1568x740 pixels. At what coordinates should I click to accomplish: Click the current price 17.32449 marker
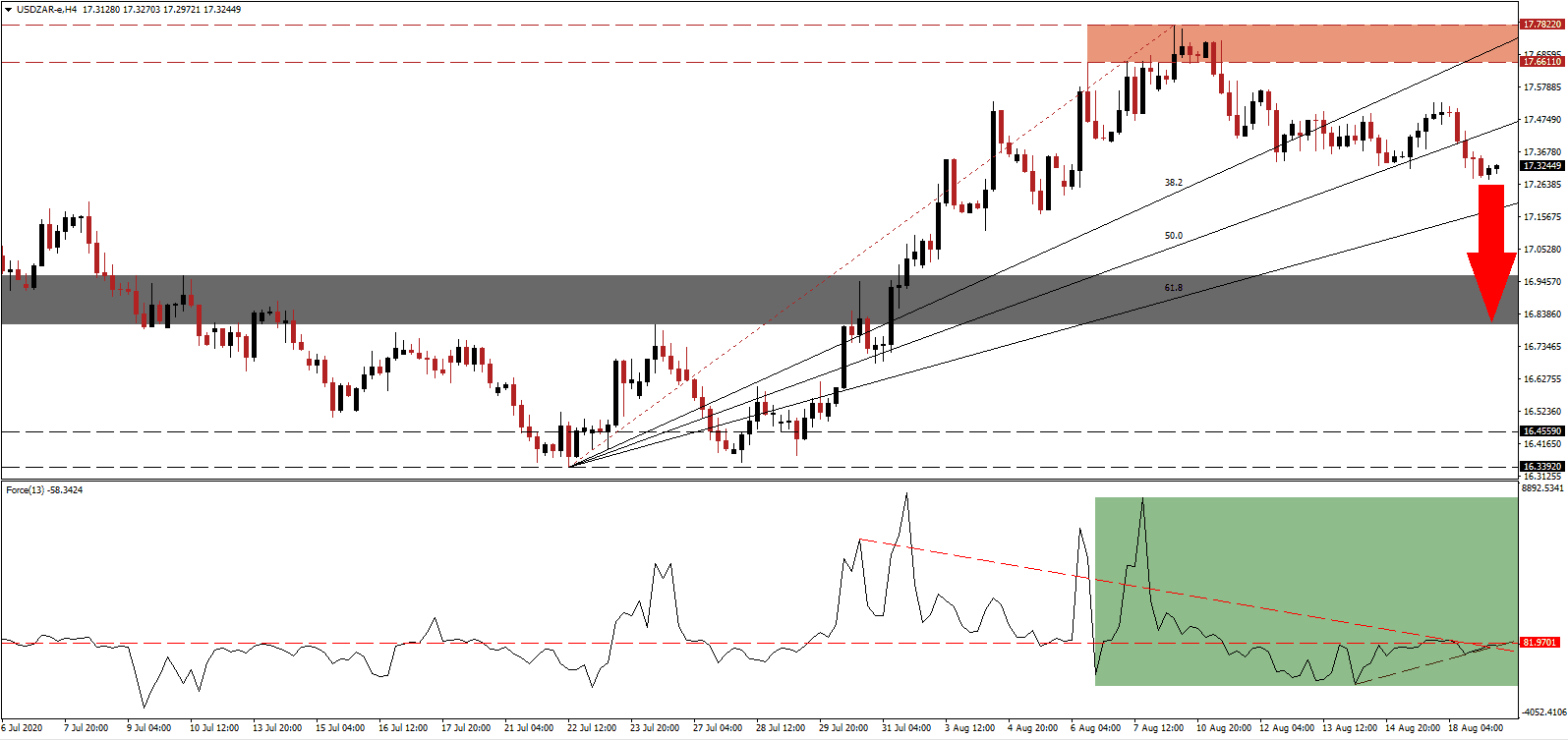click(x=1540, y=166)
